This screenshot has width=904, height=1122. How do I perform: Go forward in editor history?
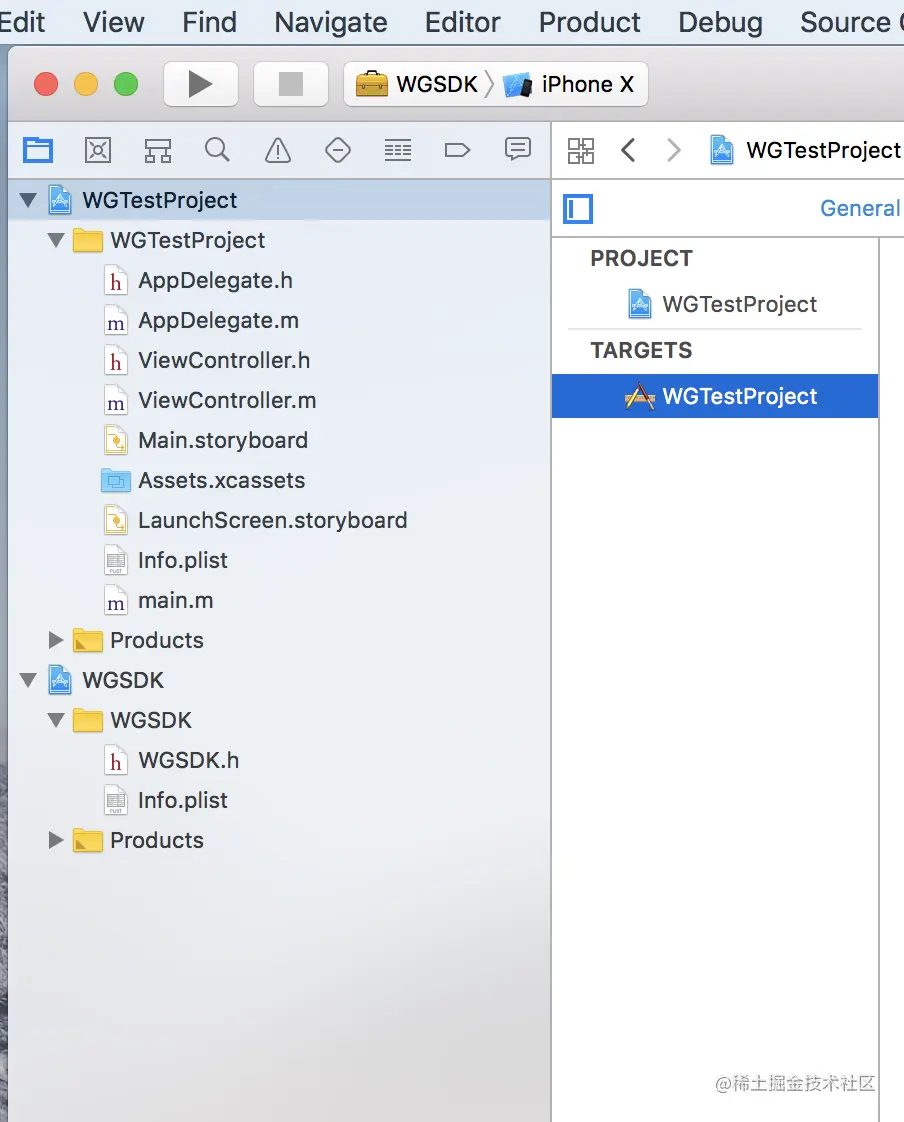tap(674, 150)
